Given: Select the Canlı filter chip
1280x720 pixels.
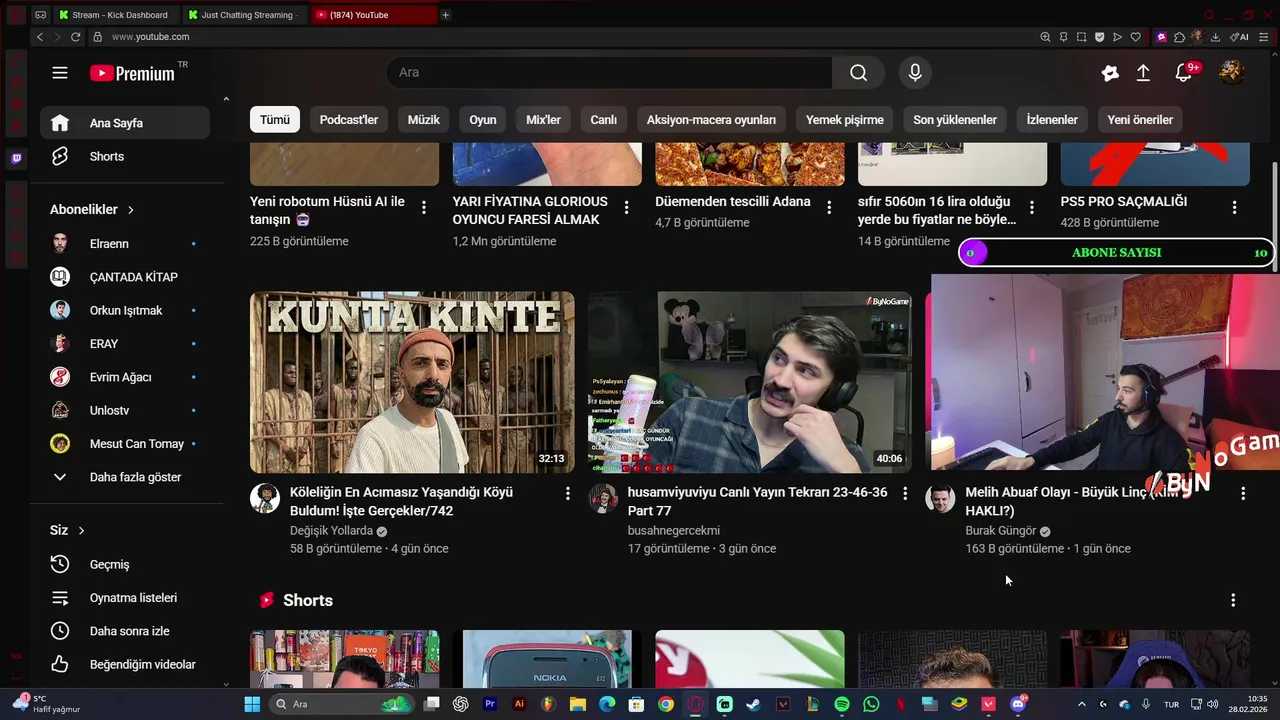Looking at the screenshot, I should (604, 120).
